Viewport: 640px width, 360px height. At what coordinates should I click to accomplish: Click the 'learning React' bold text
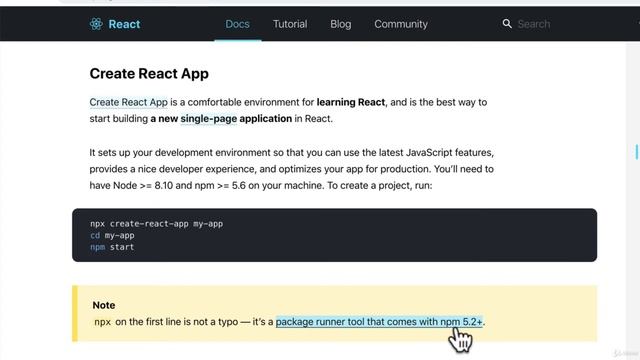pos(351,102)
